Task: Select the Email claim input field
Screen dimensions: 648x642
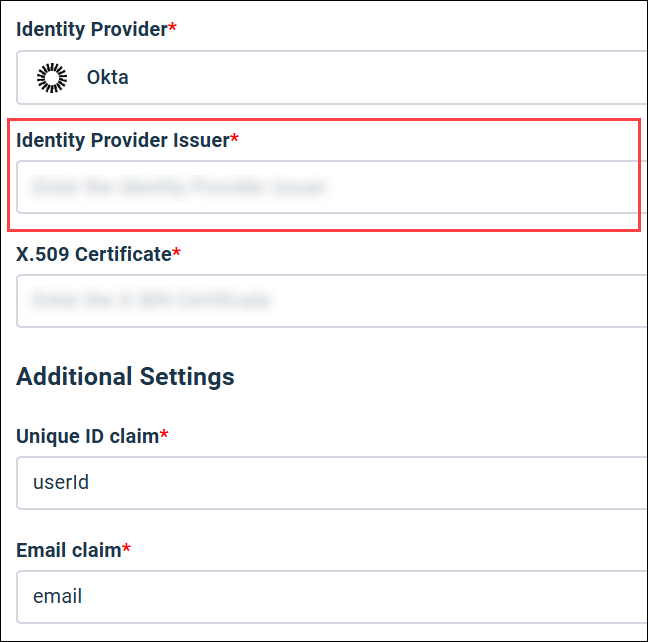Action: (x=330, y=597)
